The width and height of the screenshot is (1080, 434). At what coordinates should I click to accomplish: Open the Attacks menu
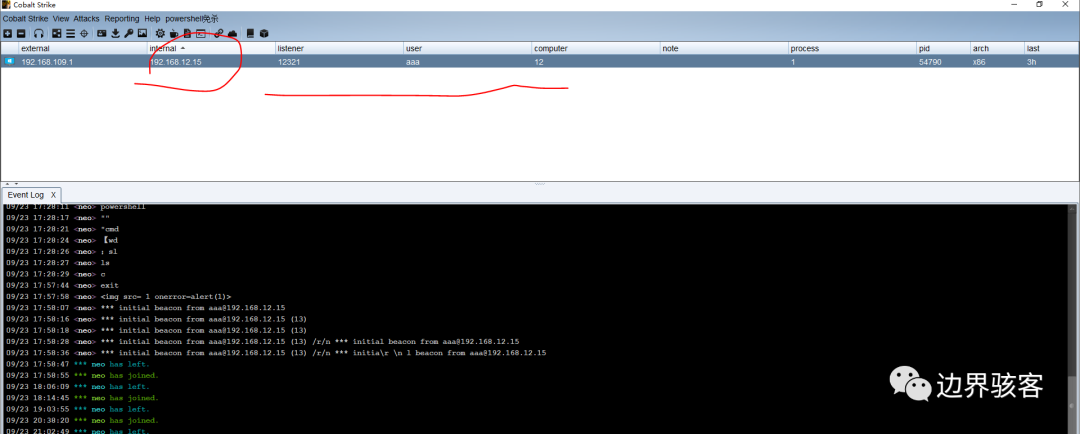87,19
